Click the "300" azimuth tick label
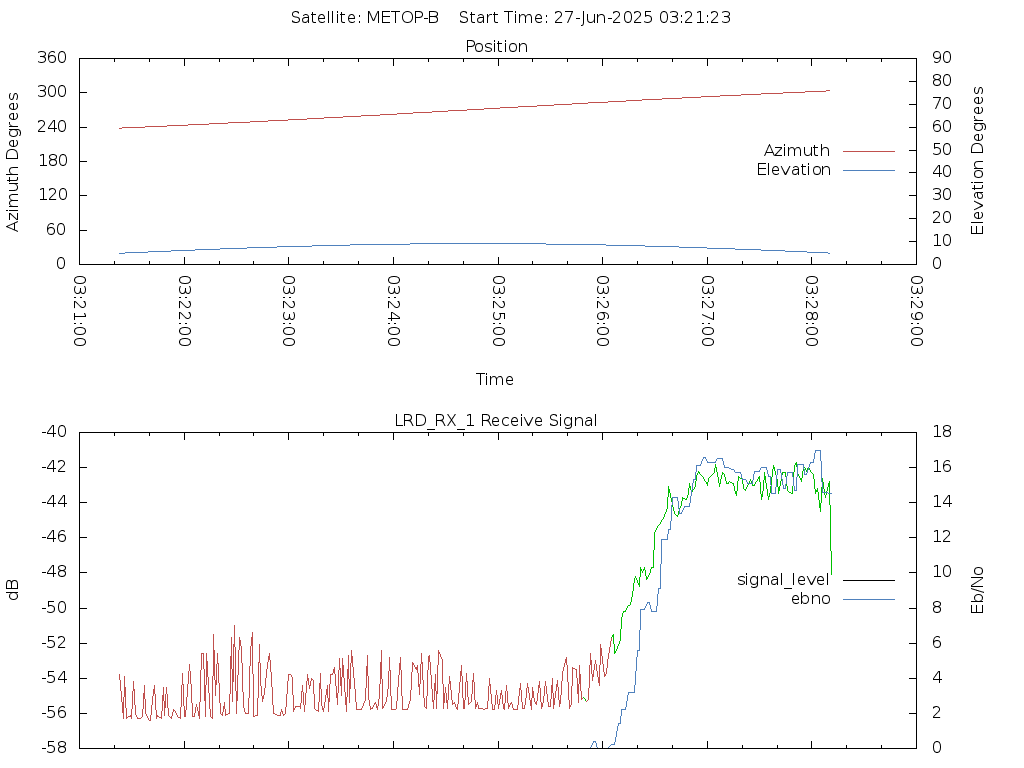 (52, 92)
